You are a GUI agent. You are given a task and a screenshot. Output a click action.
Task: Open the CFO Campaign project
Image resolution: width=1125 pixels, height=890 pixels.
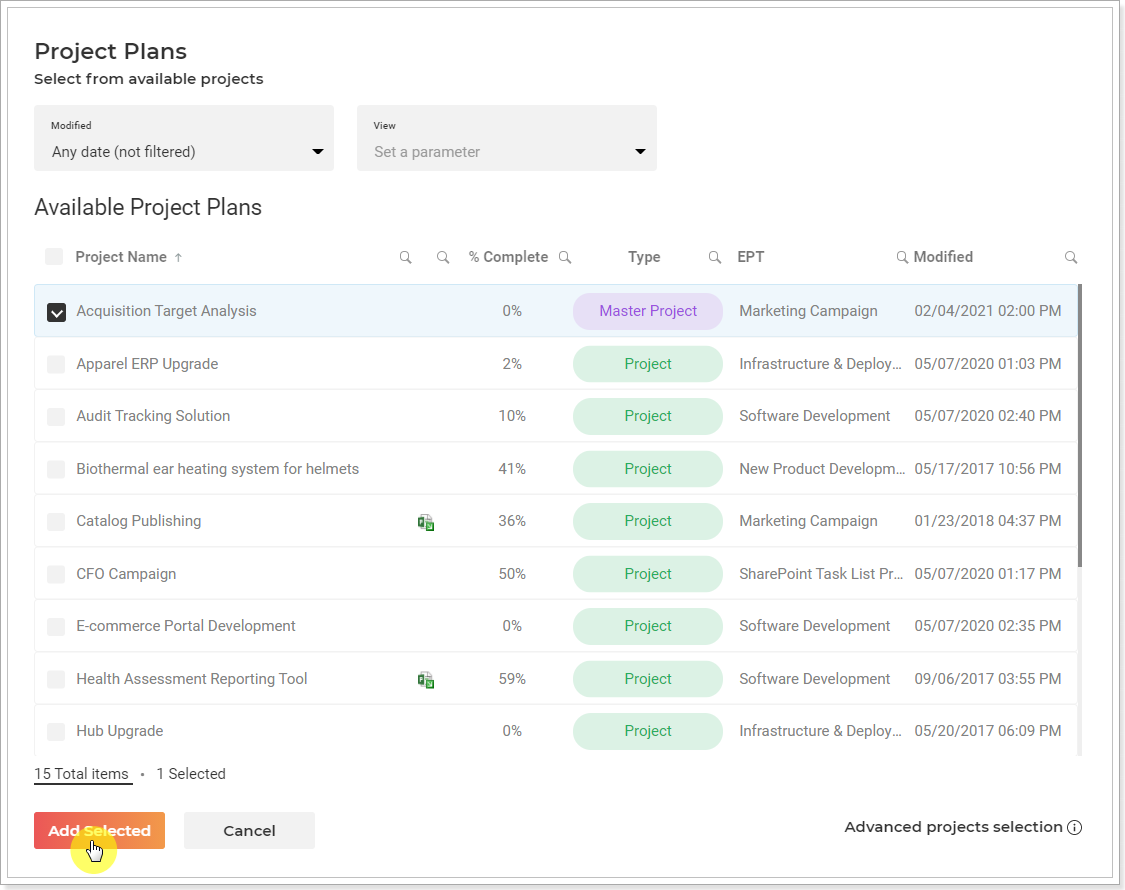click(x=126, y=573)
